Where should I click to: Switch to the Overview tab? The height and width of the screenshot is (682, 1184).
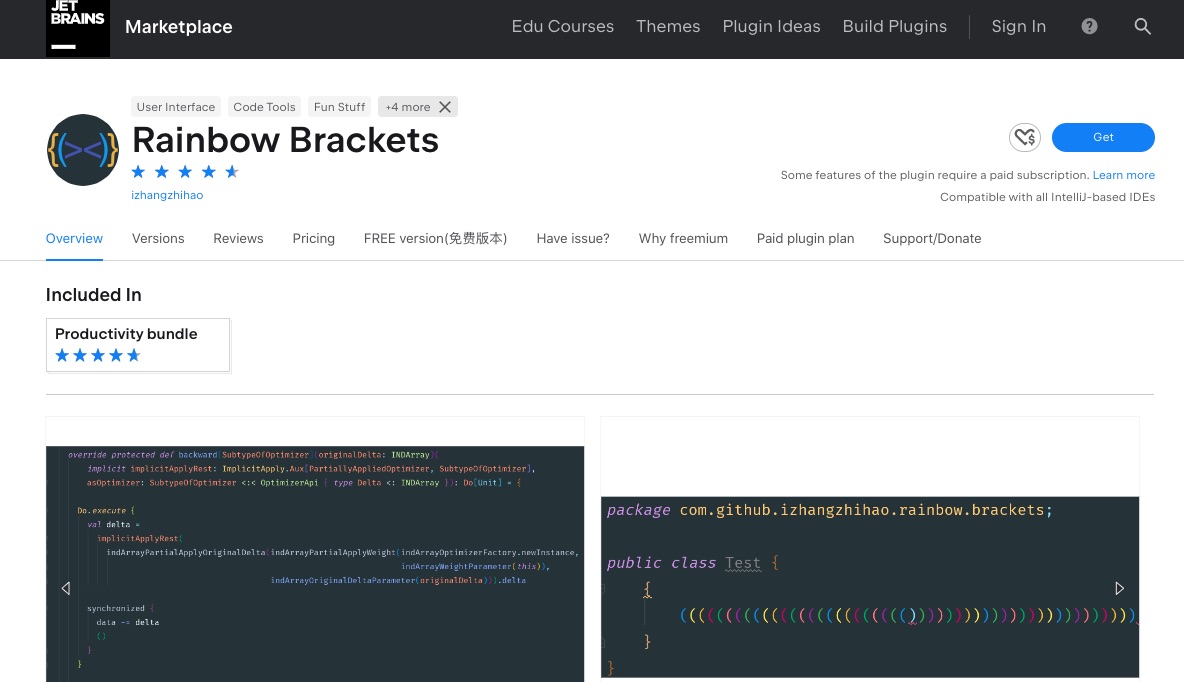pyautogui.click(x=74, y=239)
